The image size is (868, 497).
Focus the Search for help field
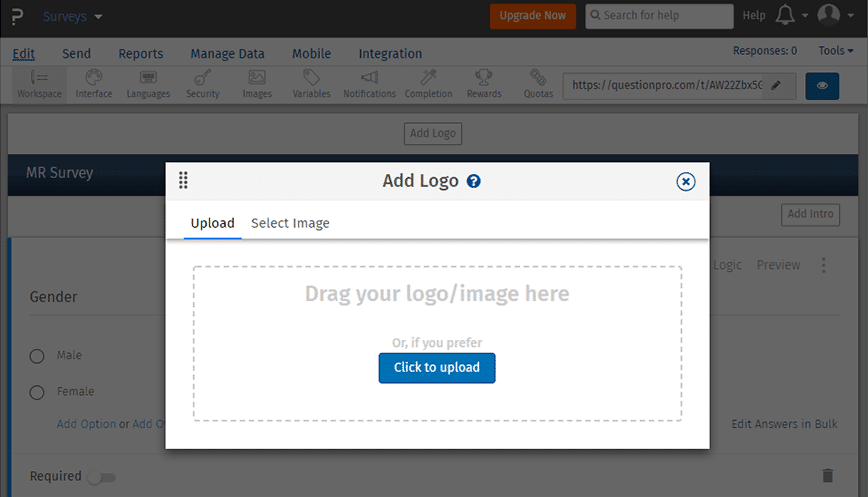pos(659,16)
